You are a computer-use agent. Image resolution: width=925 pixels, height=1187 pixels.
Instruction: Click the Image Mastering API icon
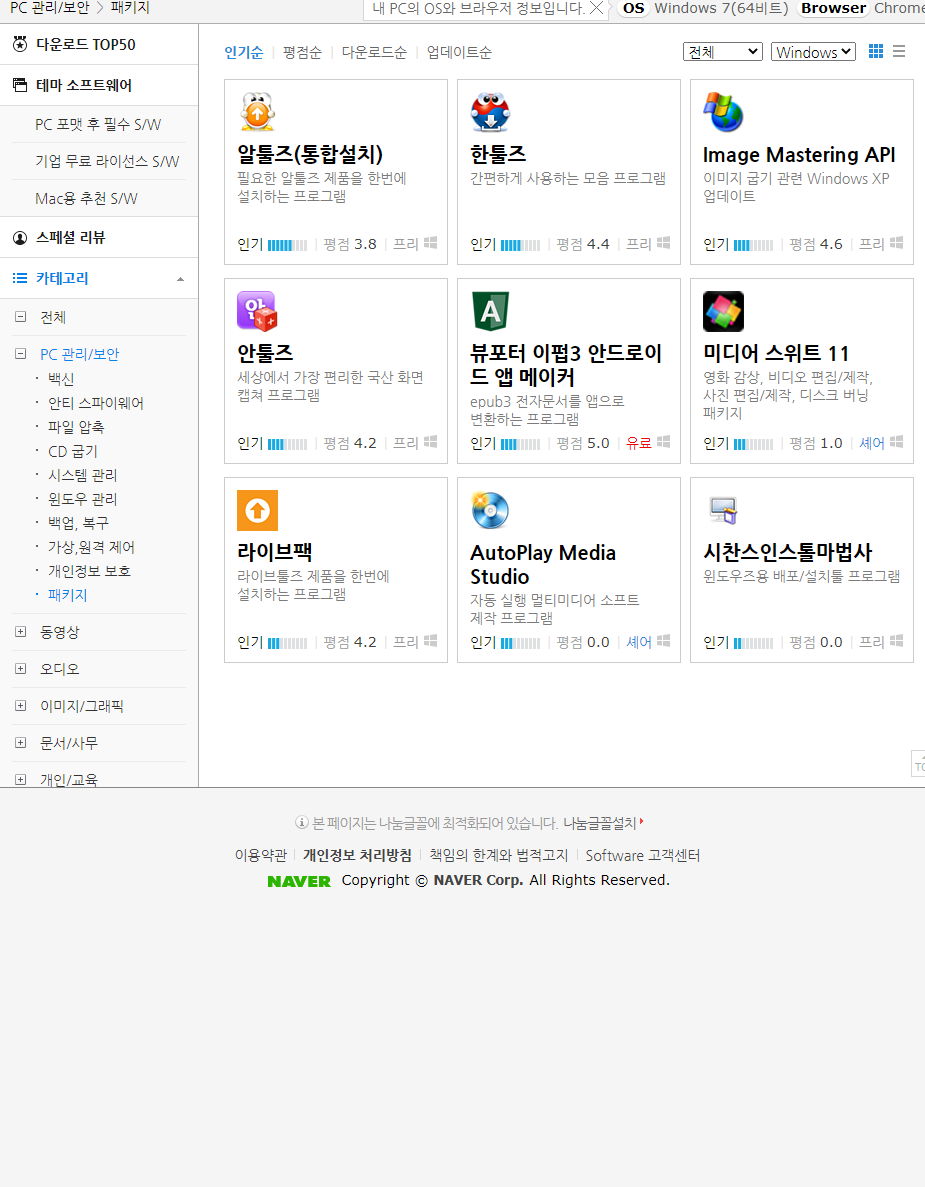(x=723, y=112)
